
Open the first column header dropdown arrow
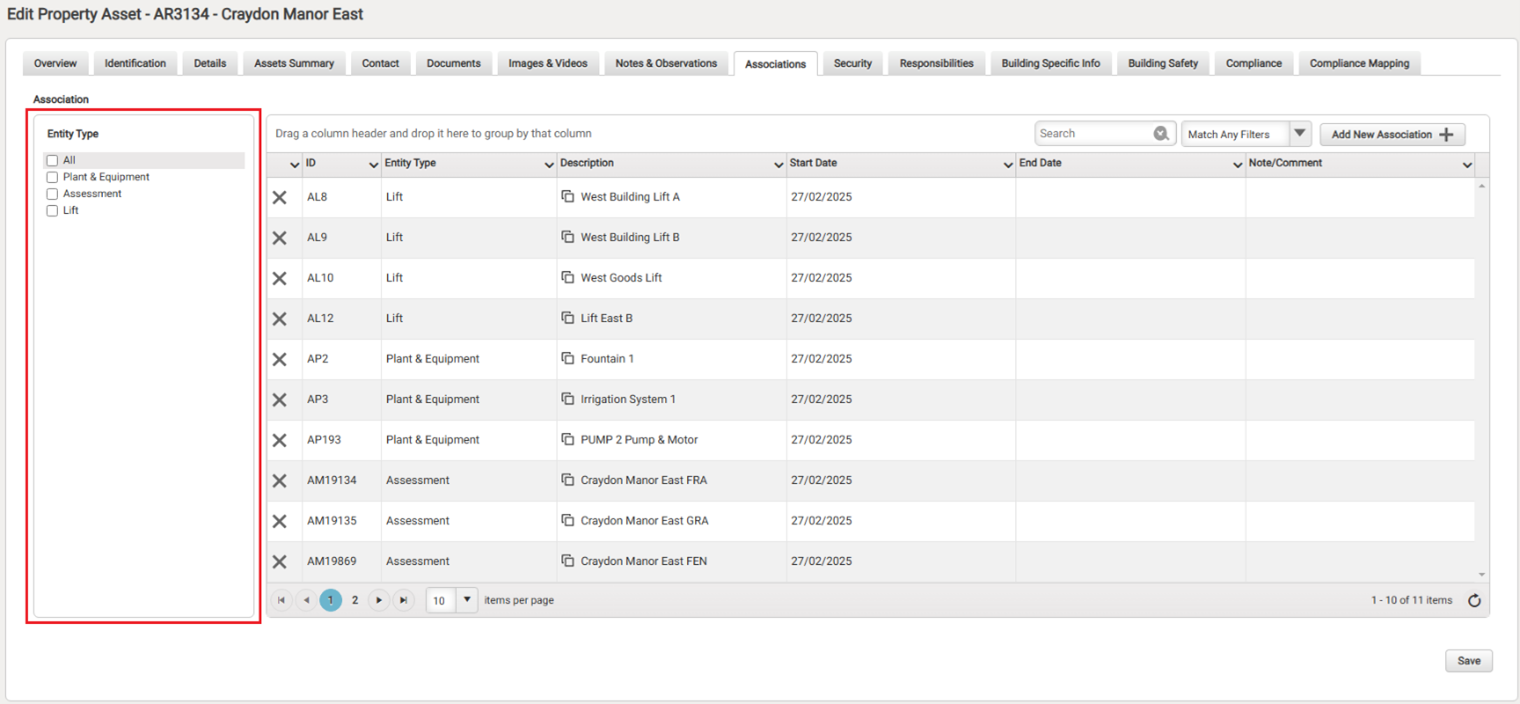[295, 165]
